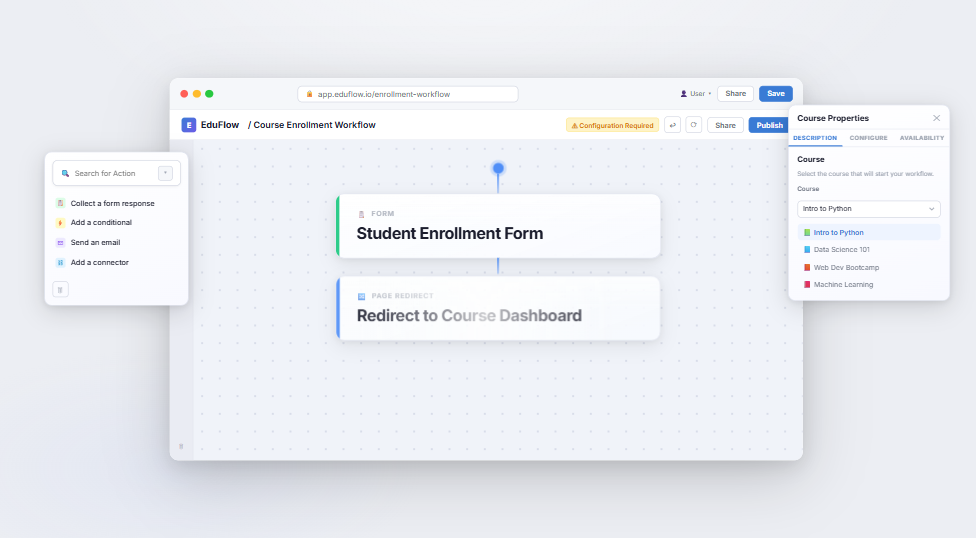Click the Configuration Required badge

(612, 125)
